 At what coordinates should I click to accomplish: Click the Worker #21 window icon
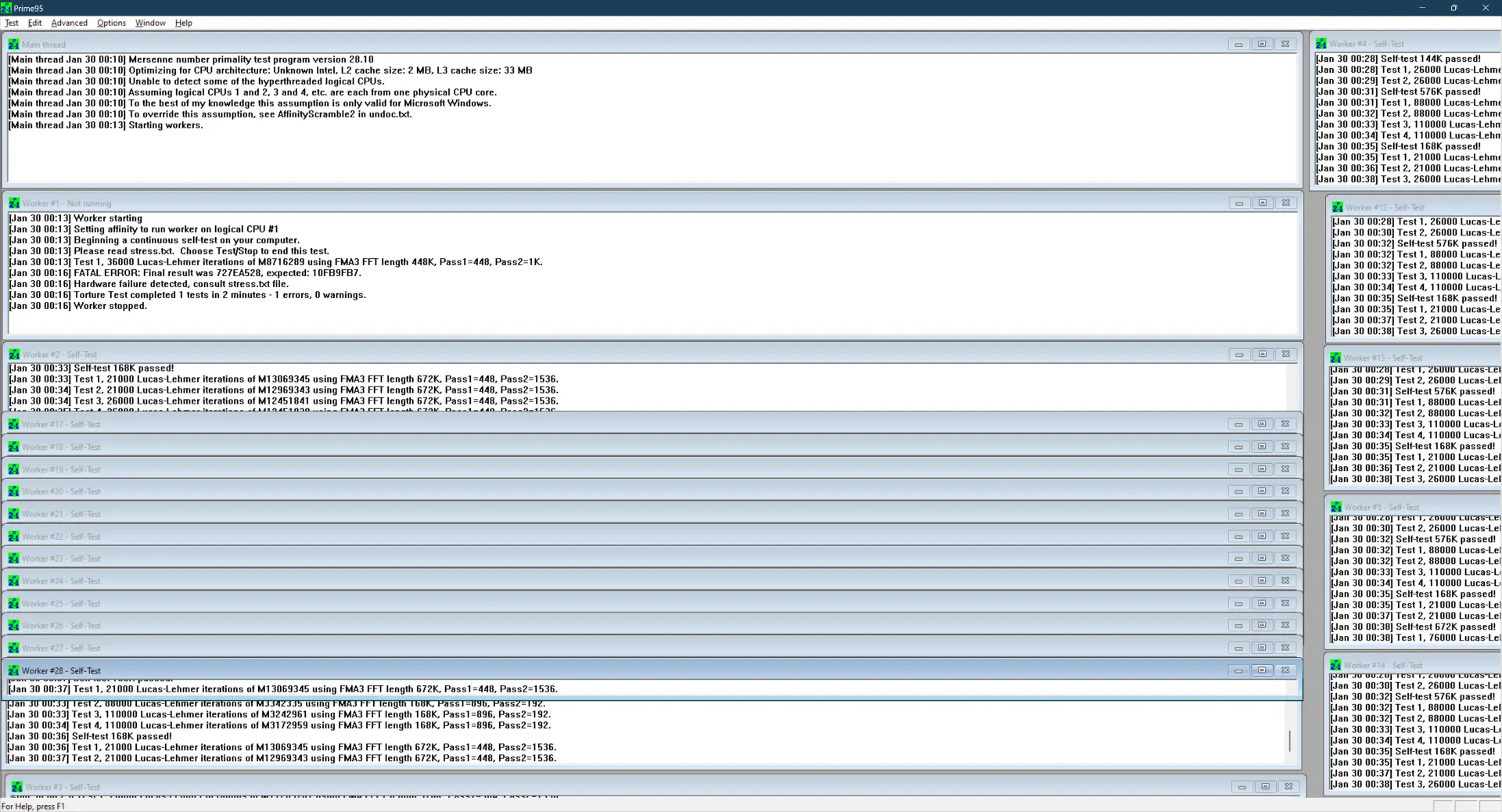pos(13,514)
